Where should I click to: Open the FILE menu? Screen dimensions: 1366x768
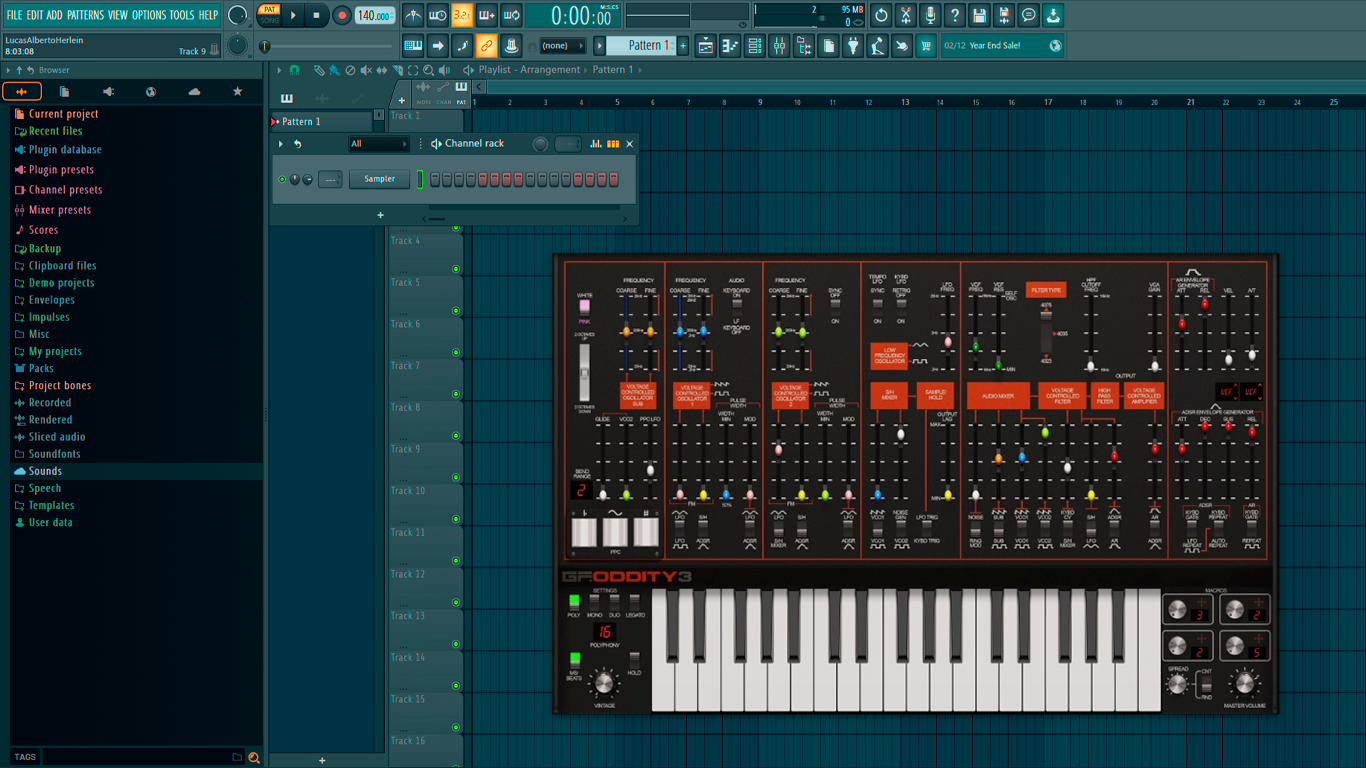tap(14, 15)
